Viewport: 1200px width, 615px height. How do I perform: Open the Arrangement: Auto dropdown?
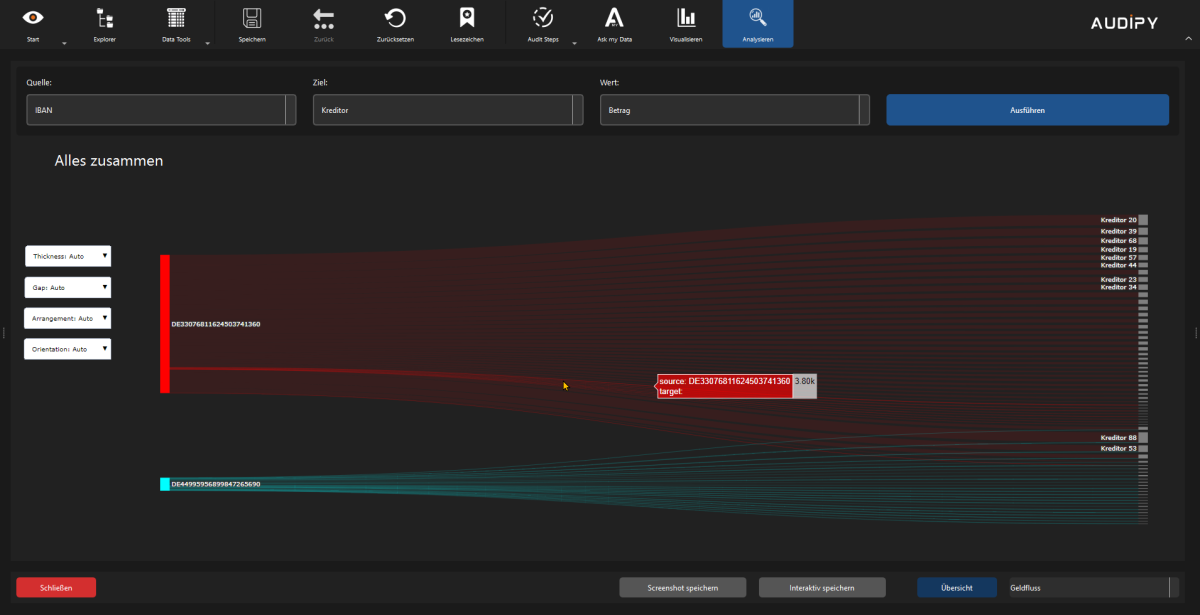click(x=68, y=319)
